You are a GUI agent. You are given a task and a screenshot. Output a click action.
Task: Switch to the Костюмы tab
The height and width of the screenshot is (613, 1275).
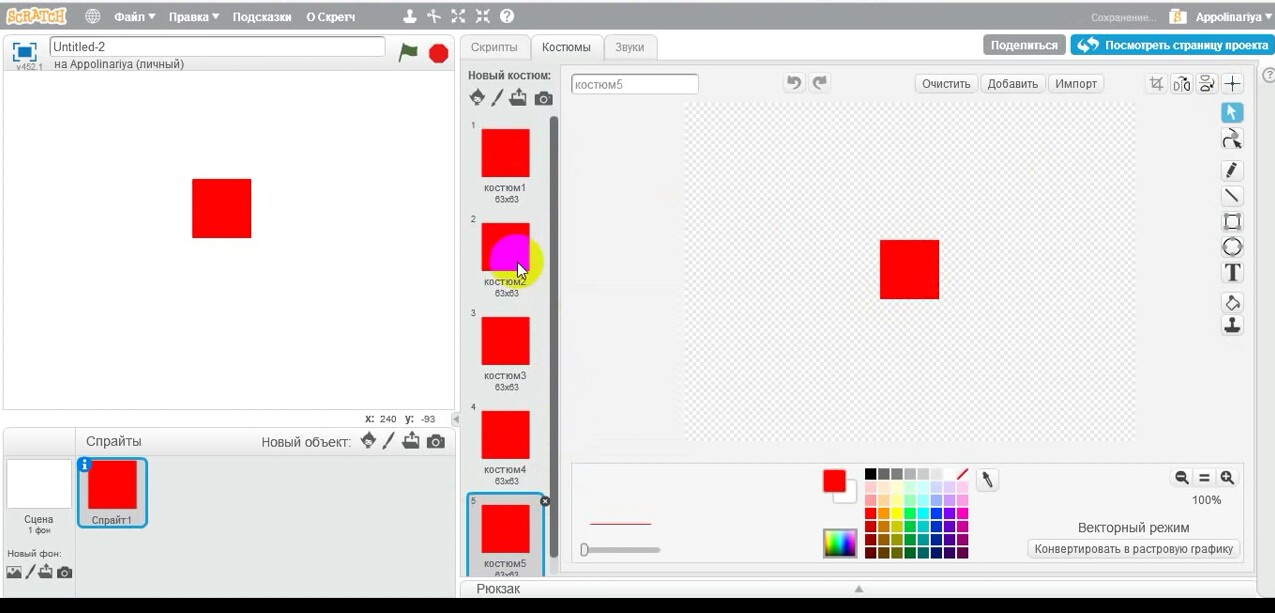click(567, 47)
